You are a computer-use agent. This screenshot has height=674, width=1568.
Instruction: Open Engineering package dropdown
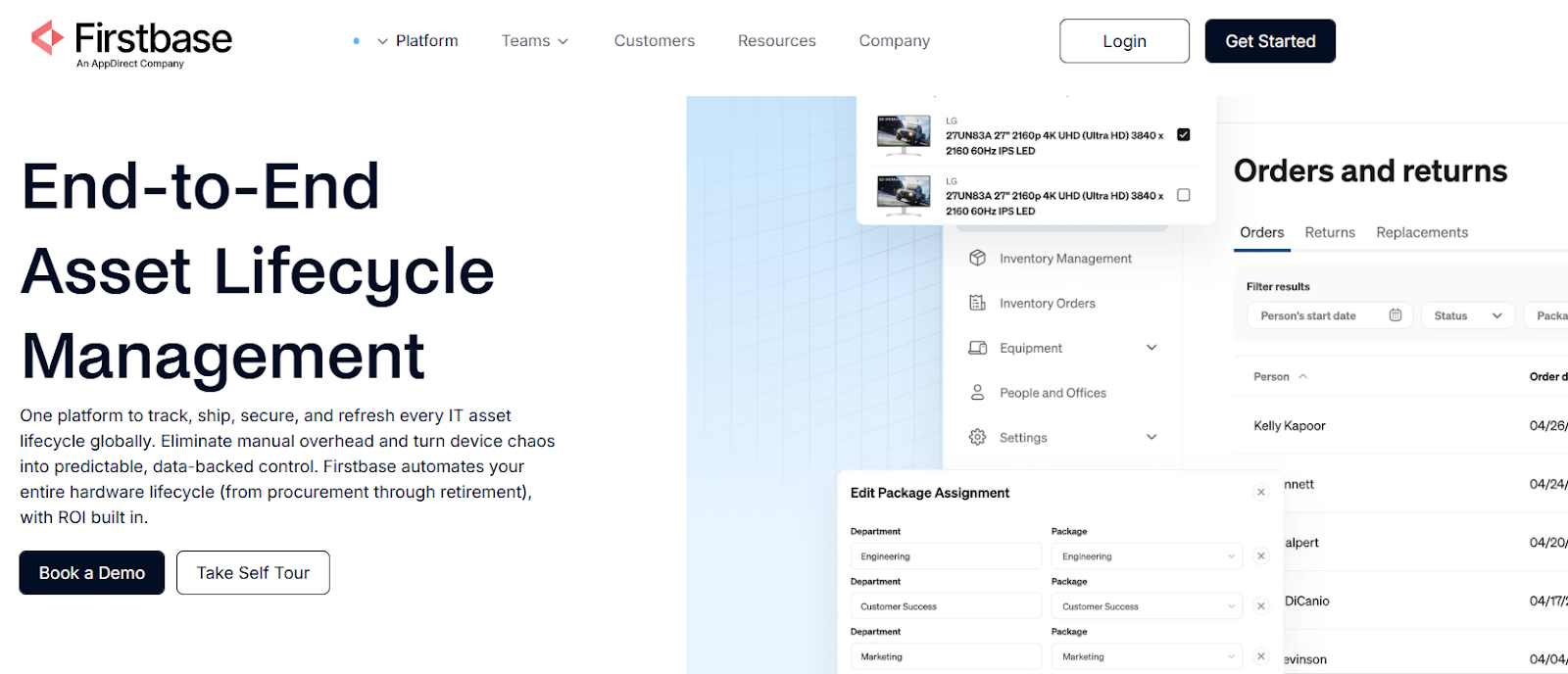(x=1147, y=556)
